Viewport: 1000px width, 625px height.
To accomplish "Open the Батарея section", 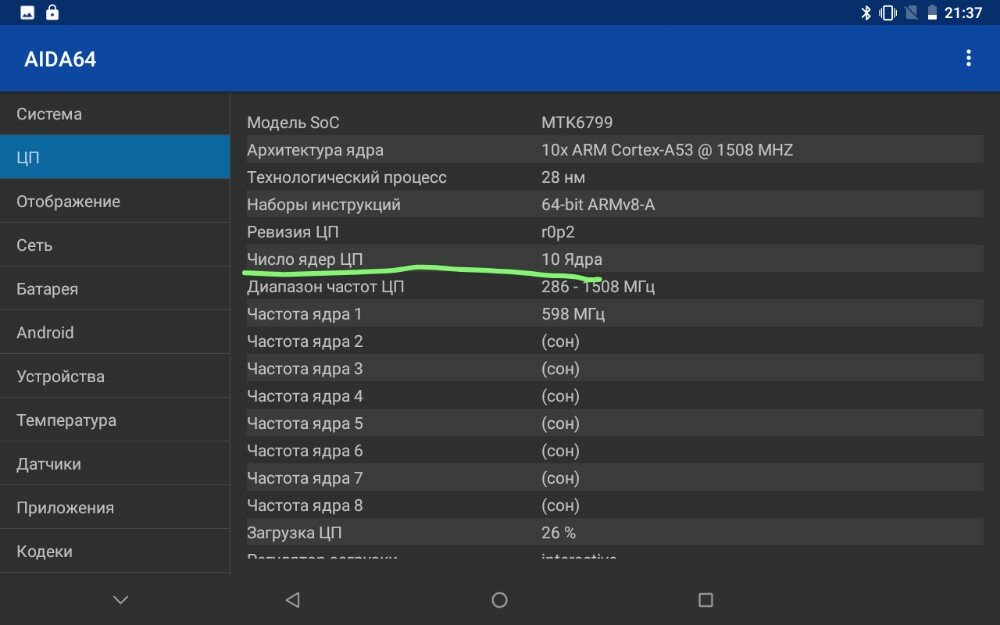I will [115, 288].
